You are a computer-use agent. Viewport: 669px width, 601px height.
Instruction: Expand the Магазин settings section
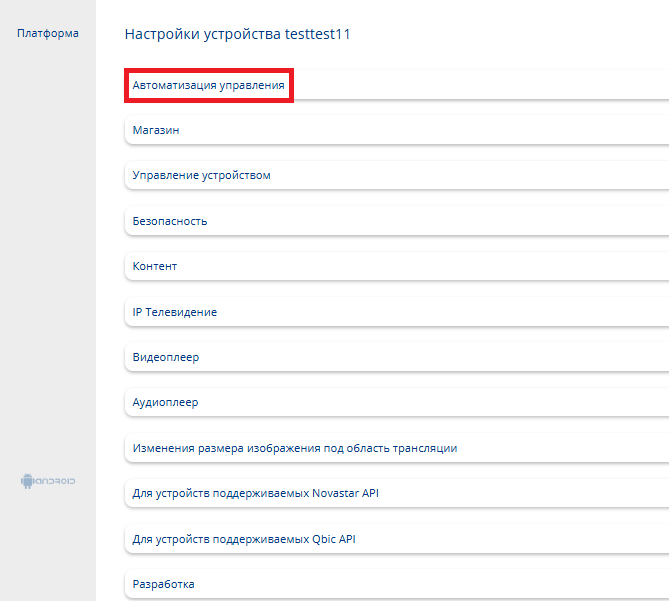click(x=156, y=130)
